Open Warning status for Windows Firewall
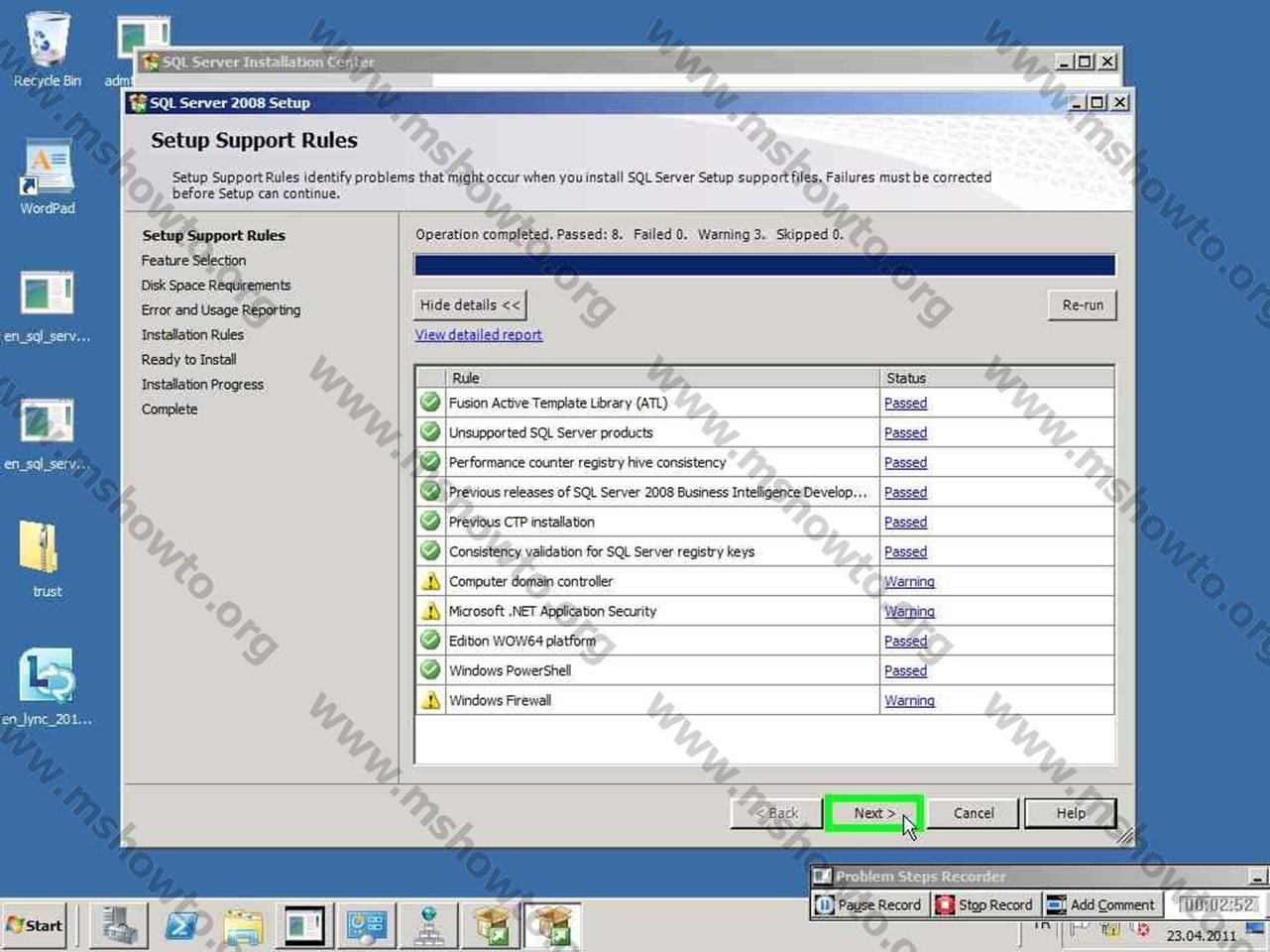The height and width of the screenshot is (952, 1270). tap(909, 701)
